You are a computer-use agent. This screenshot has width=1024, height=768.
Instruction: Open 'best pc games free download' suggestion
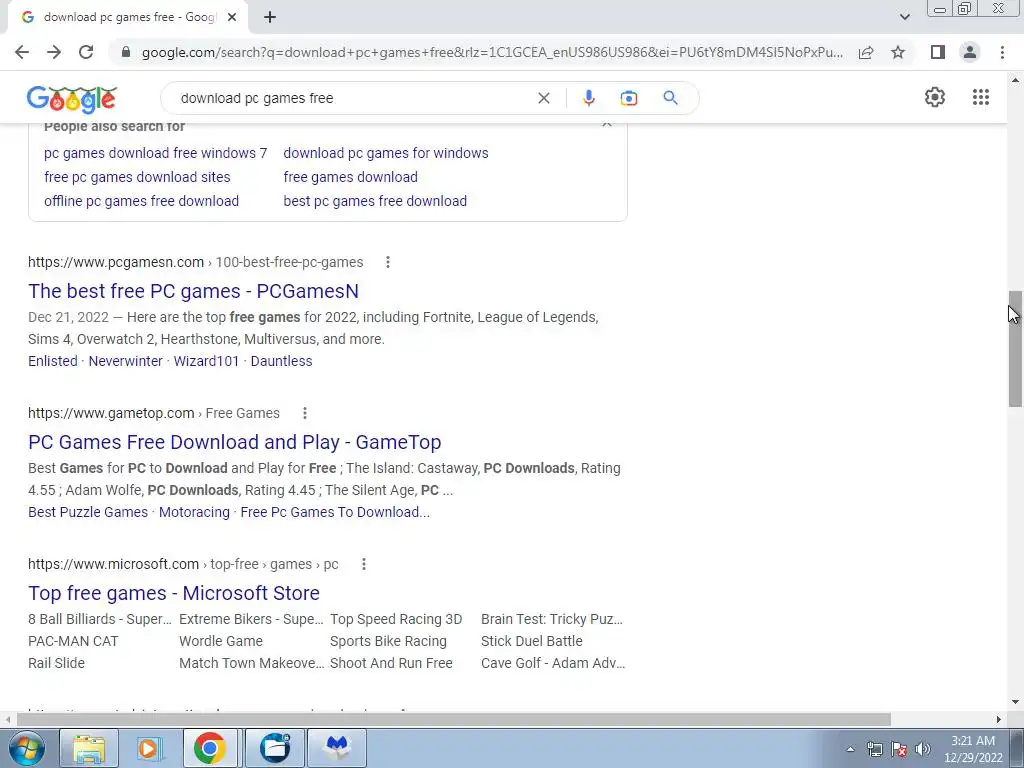[x=375, y=201]
